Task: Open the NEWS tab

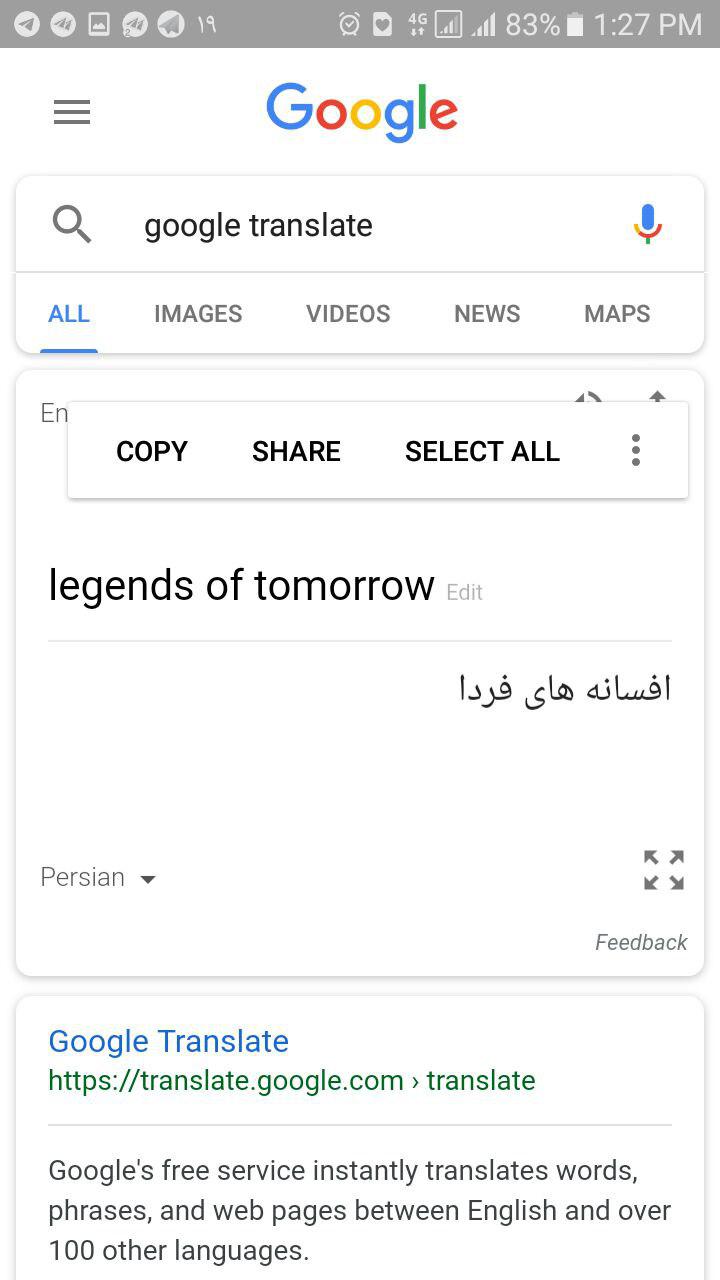Action: coord(487,314)
